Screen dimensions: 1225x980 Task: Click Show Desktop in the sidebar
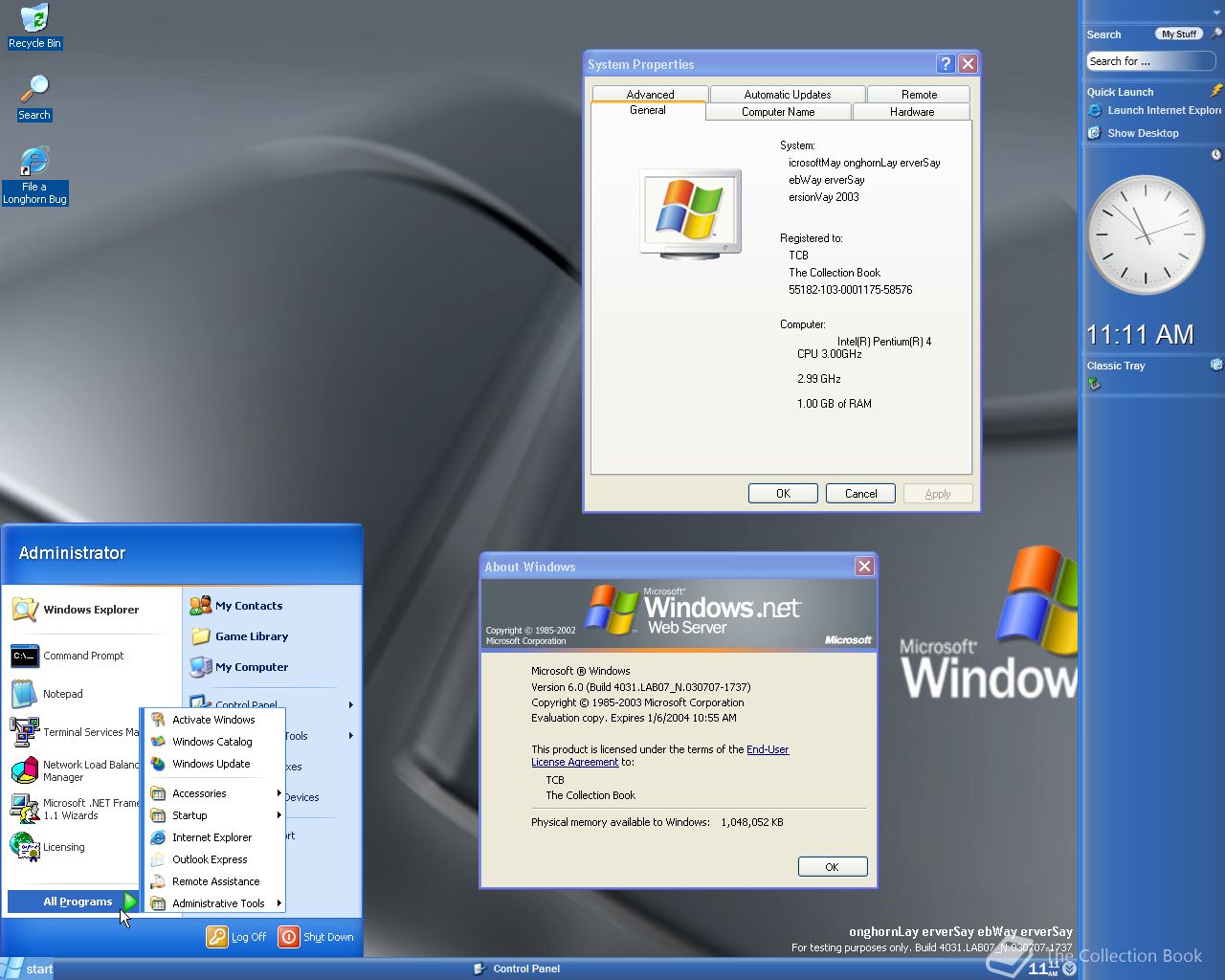click(x=1133, y=133)
